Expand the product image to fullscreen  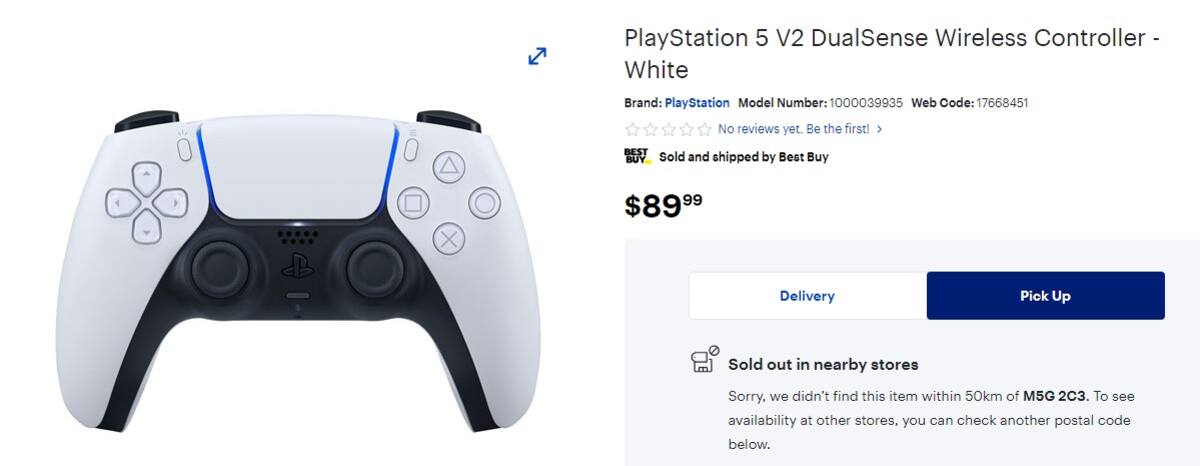[537, 57]
